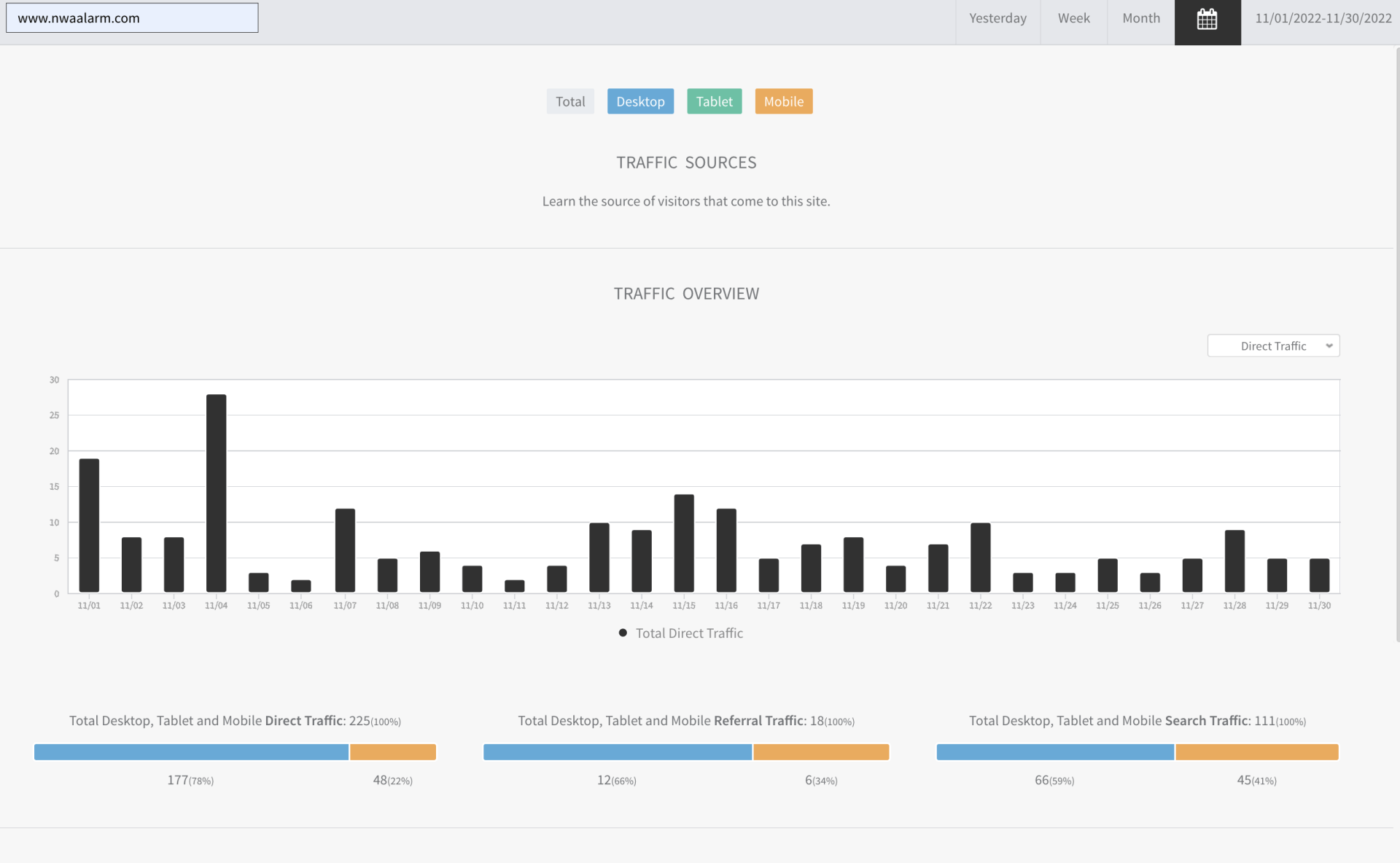Viewport: 1400px width, 863px height.
Task: Switch to the Yesterday time range
Action: tap(997, 18)
